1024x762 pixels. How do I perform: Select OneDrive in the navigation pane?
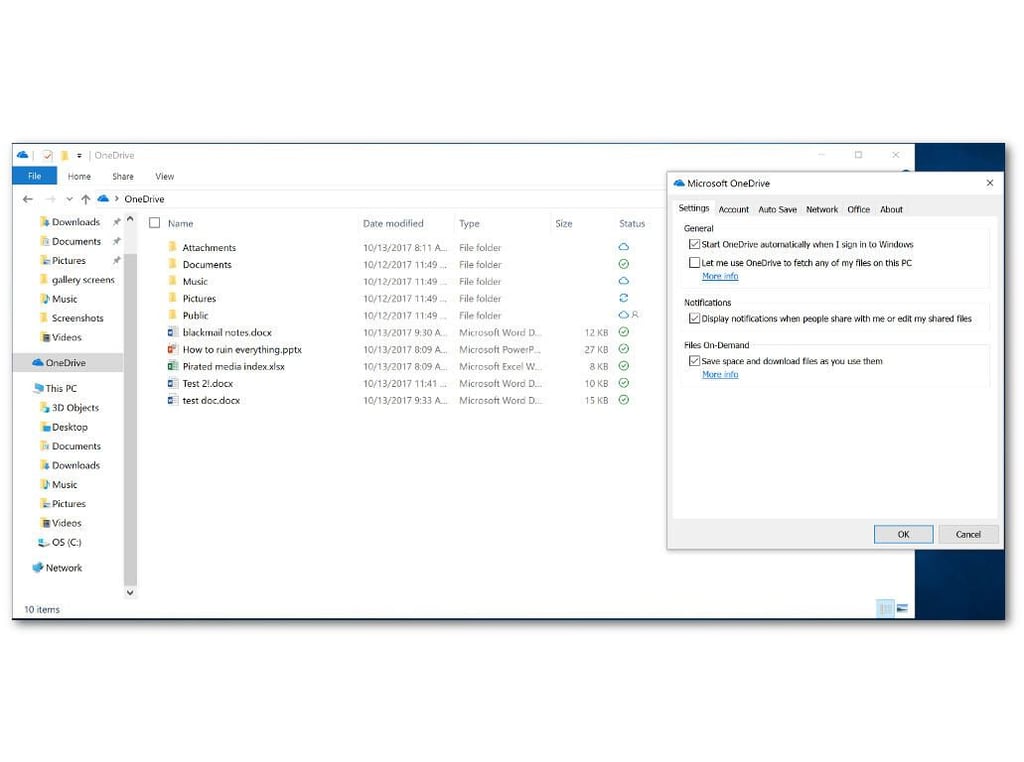click(67, 362)
